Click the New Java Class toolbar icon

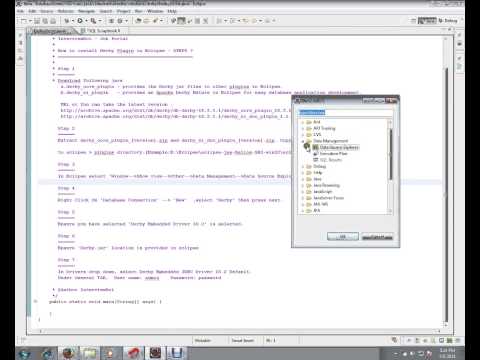[x=120, y=21]
